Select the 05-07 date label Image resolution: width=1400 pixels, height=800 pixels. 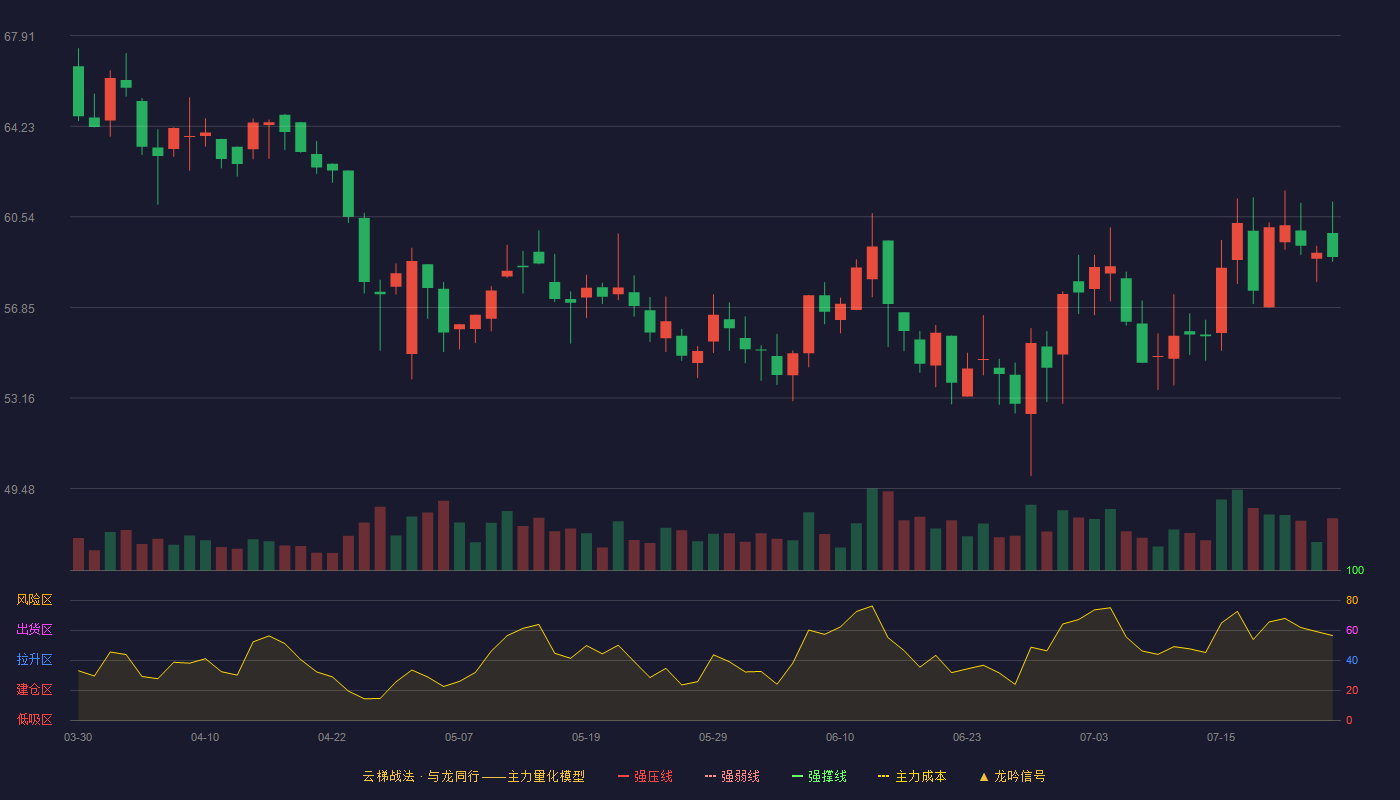(459, 737)
